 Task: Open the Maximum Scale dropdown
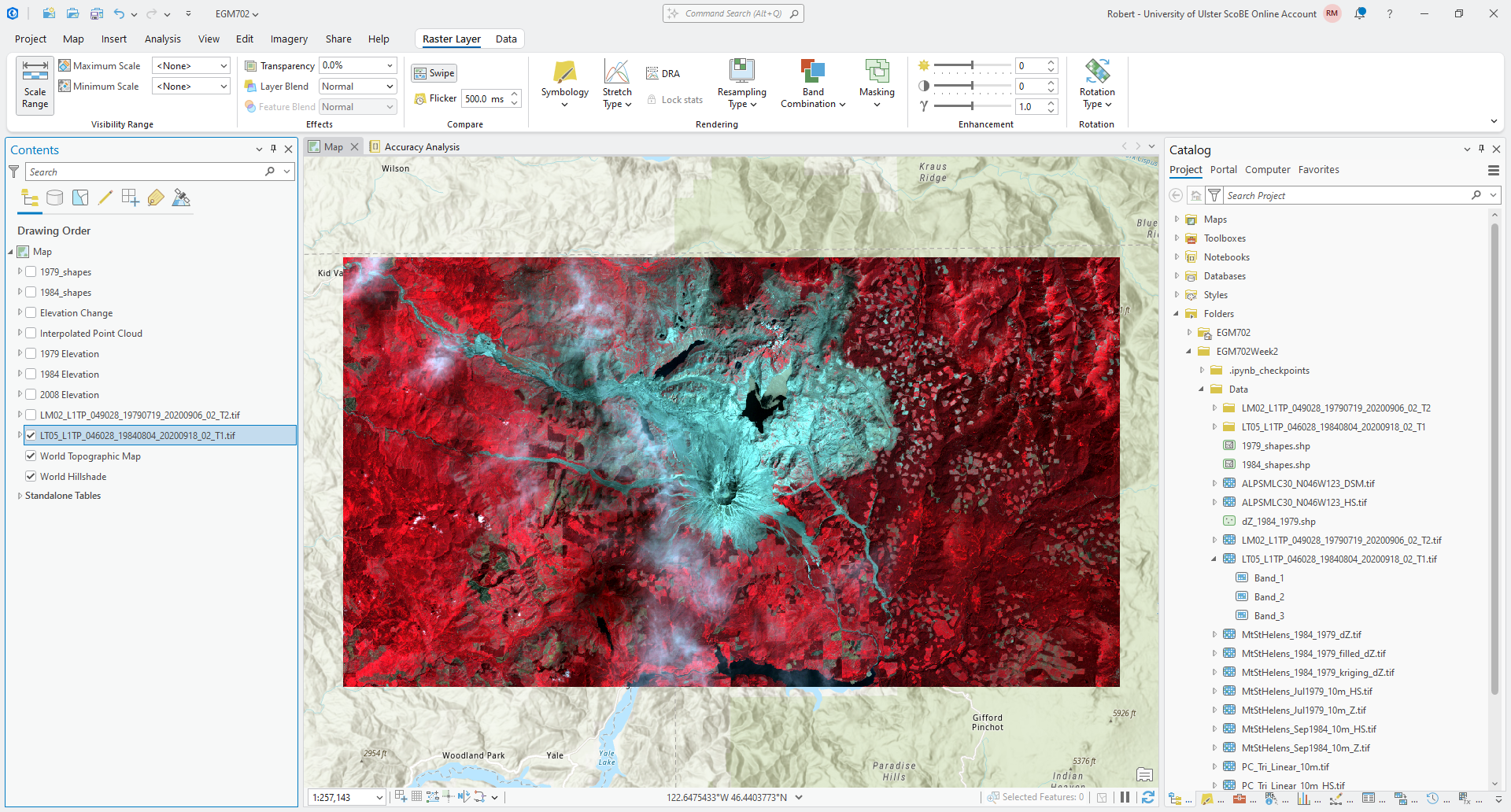tap(191, 66)
